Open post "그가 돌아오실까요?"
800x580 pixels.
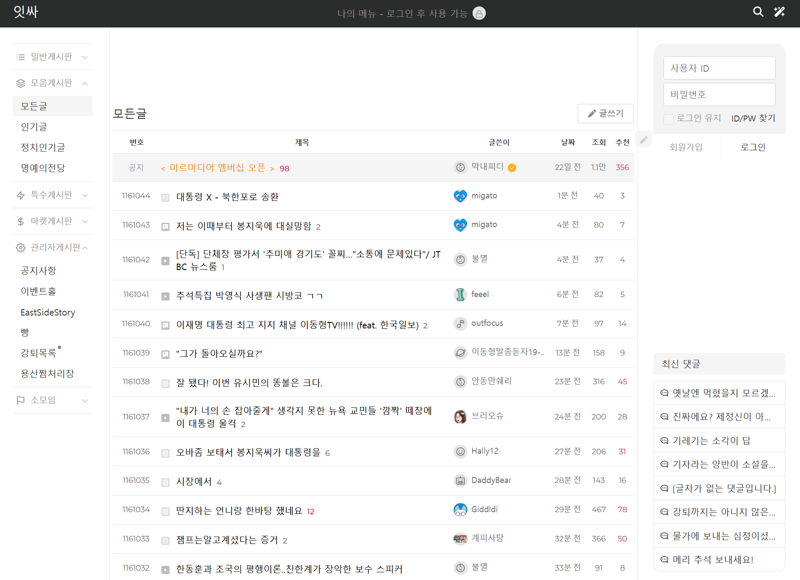pos(219,354)
